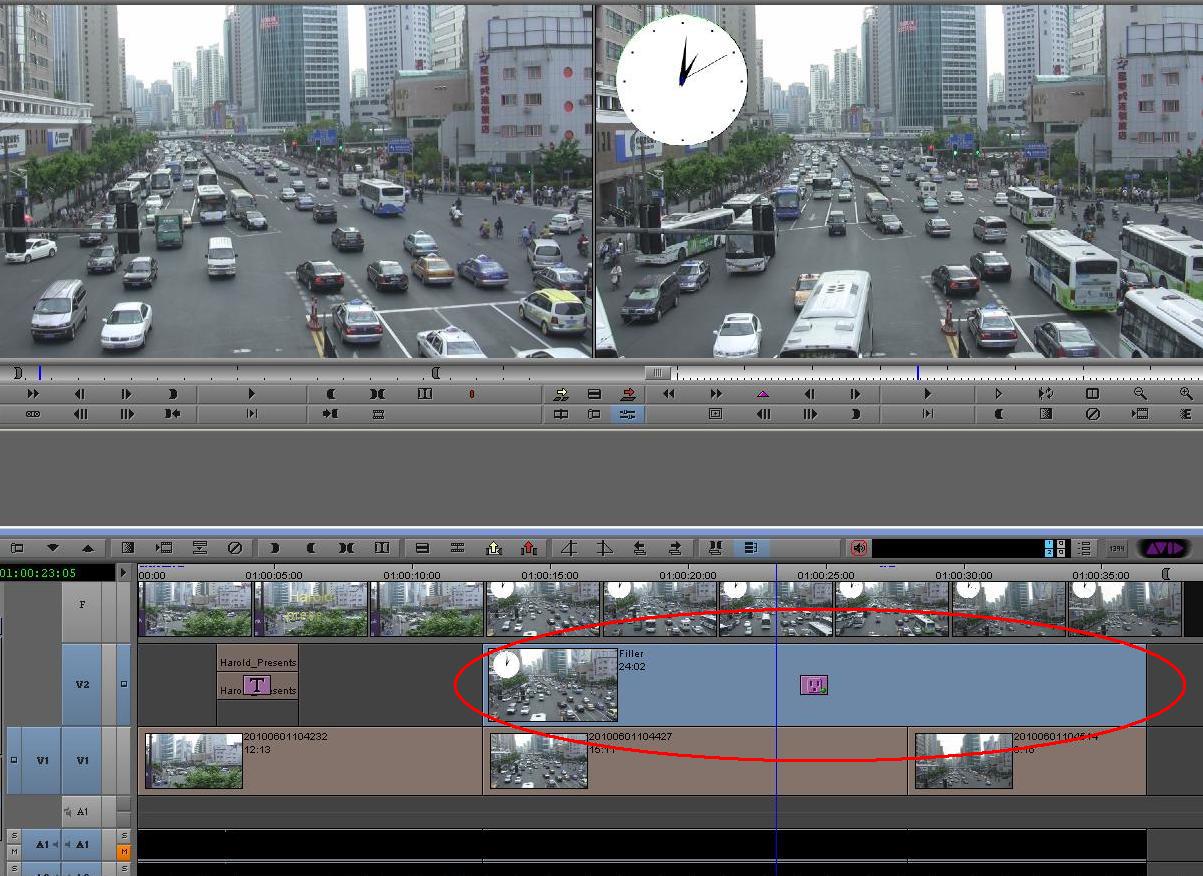Click the Extract button in timeline toolbar
The width and height of the screenshot is (1203, 876).
pyautogui.click(x=529, y=548)
